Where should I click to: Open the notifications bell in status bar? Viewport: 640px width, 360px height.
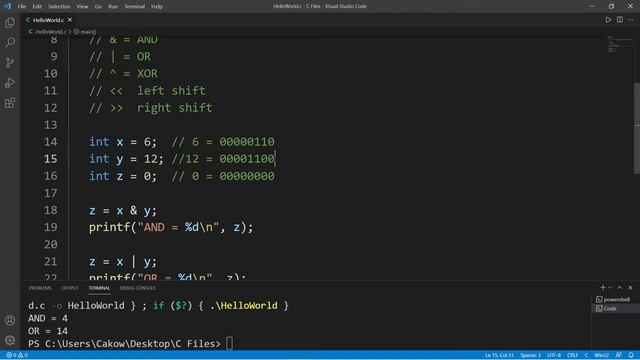(x=631, y=355)
